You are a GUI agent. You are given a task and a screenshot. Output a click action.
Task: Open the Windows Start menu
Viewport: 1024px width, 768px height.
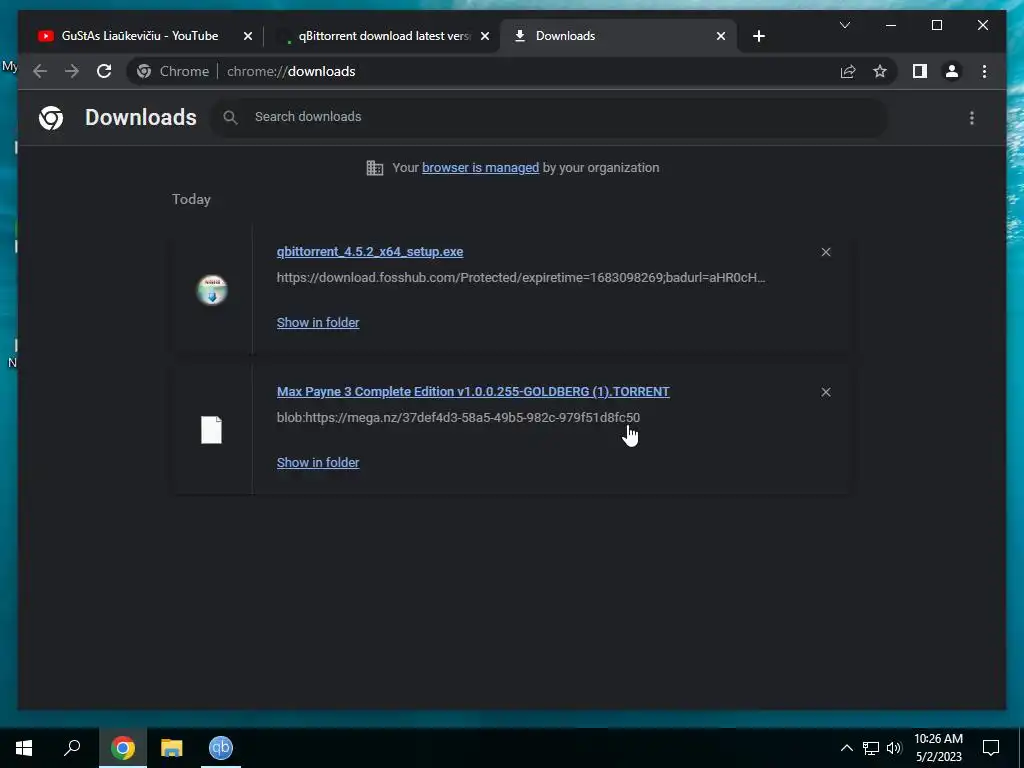pyautogui.click(x=24, y=748)
